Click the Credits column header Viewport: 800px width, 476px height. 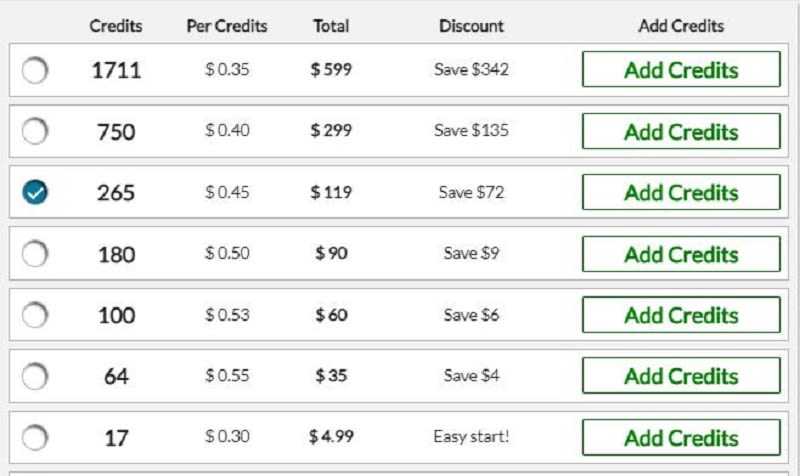click(116, 26)
